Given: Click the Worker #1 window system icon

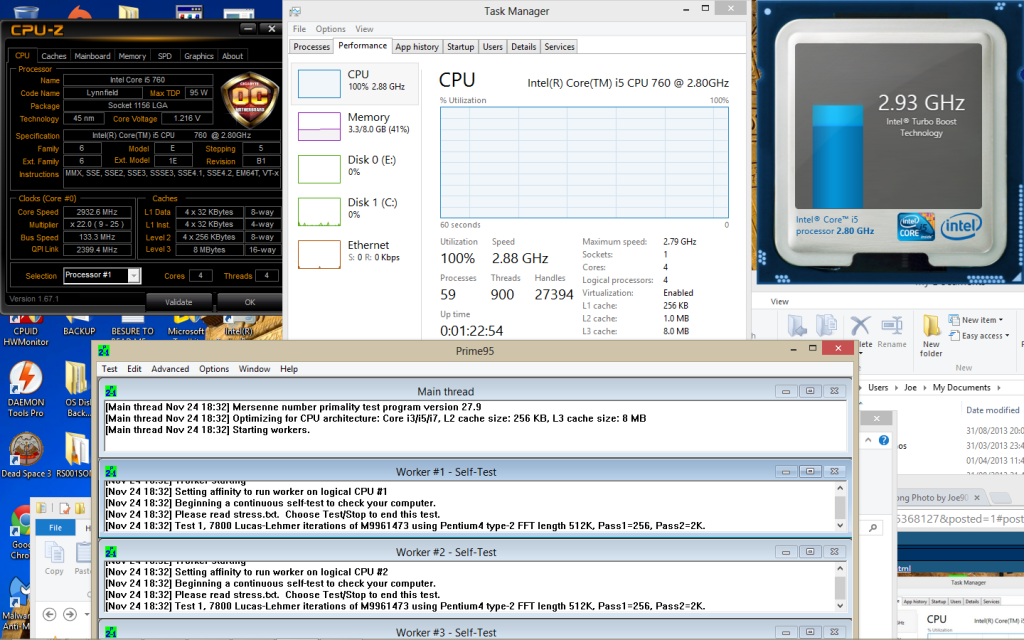Looking at the screenshot, I should pos(111,472).
